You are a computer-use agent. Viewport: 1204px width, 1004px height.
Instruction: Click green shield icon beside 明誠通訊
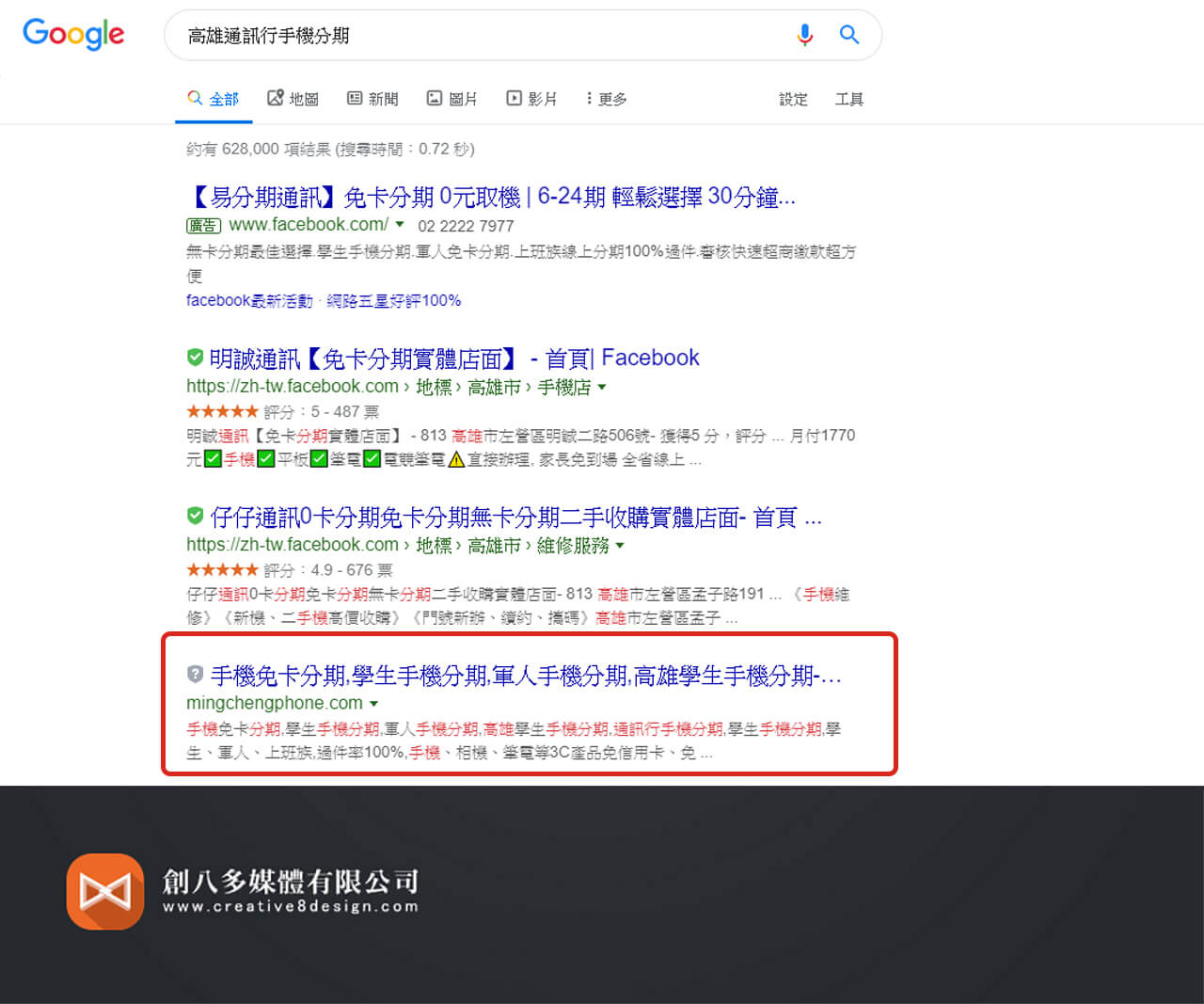coord(195,358)
